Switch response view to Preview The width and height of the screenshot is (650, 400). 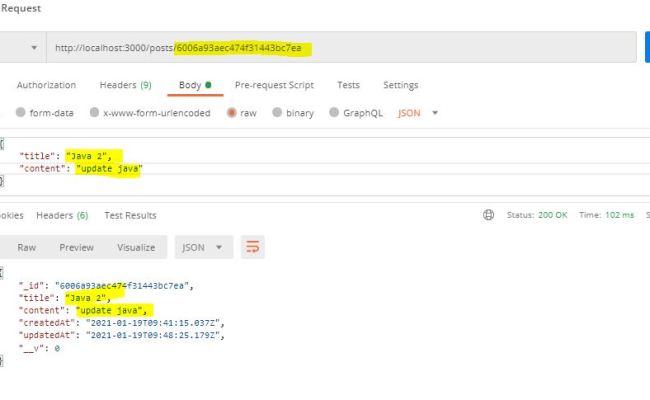coord(76,247)
